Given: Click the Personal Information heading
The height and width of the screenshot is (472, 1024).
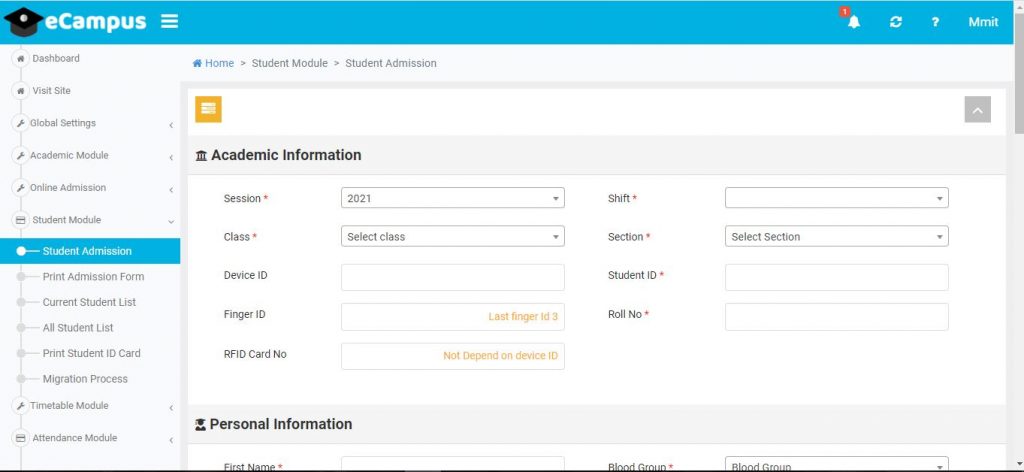Looking at the screenshot, I should click(x=281, y=424).
